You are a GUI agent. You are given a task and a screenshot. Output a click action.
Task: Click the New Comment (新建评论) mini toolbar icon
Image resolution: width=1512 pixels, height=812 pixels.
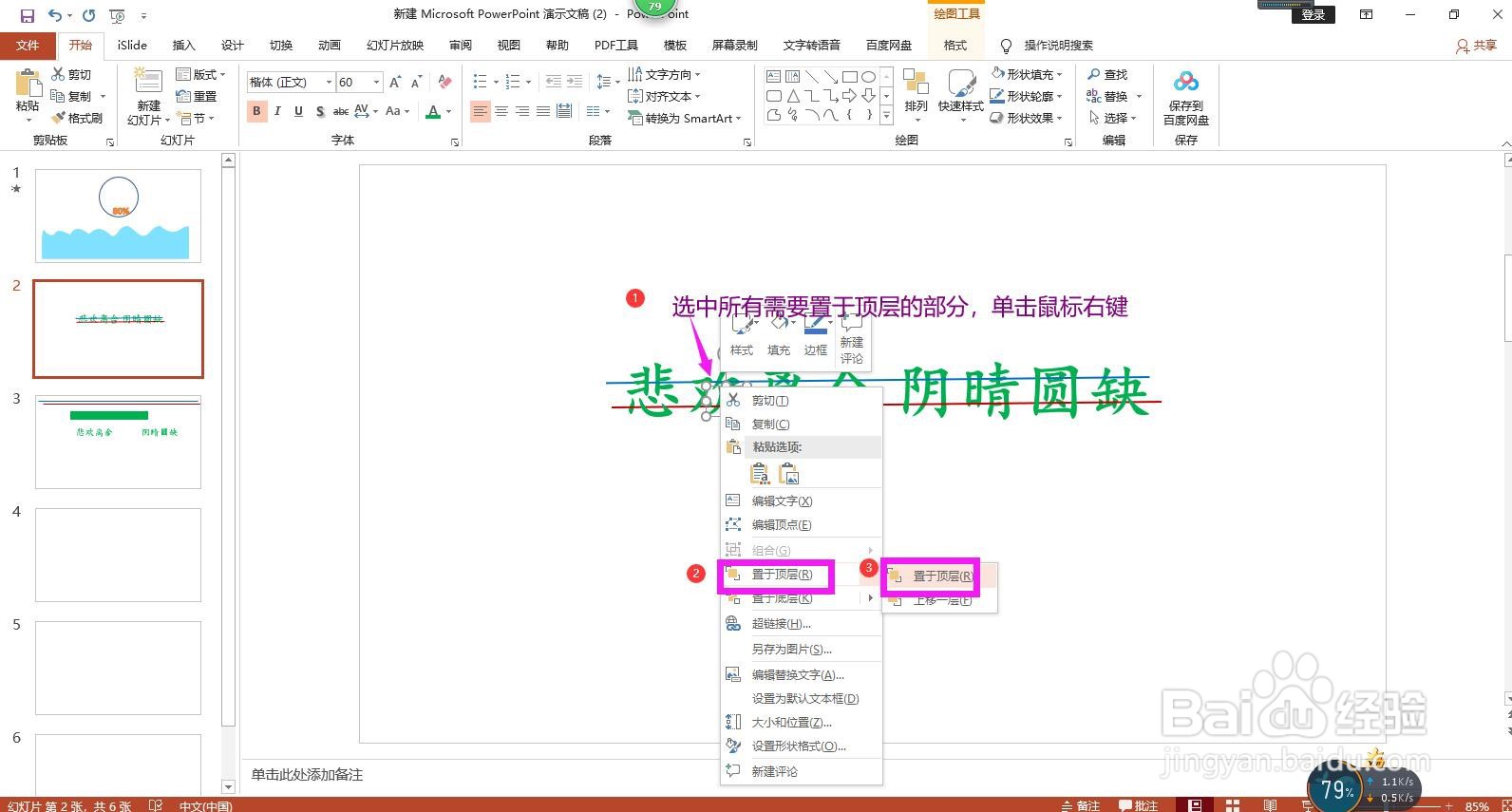click(x=852, y=340)
